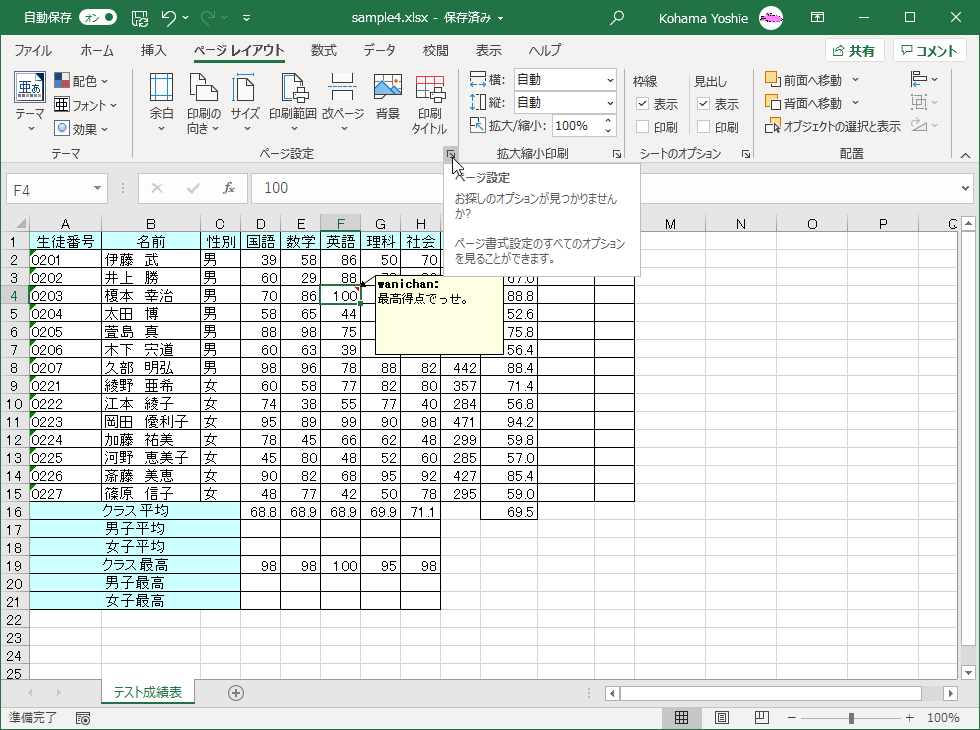The height and width of the screenshot is (730, 980).
Task: Click the 共有 share button
Action: tap(853, 51)
